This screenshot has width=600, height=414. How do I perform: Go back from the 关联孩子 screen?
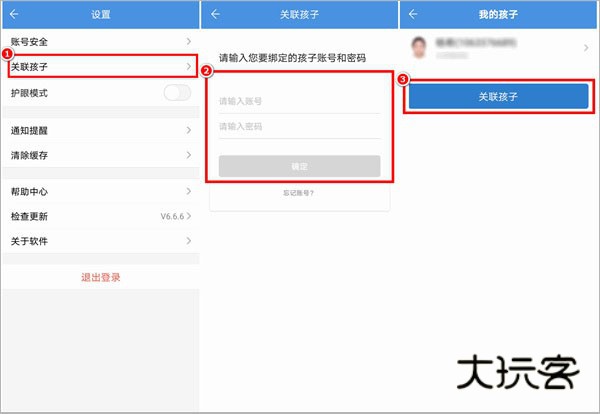(x=215, y=15)
